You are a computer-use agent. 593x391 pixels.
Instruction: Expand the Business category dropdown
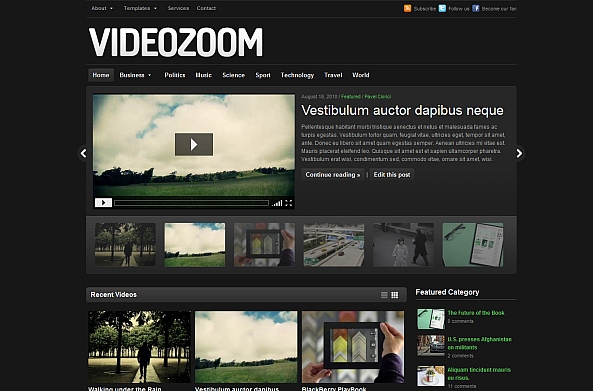[135, 75]
